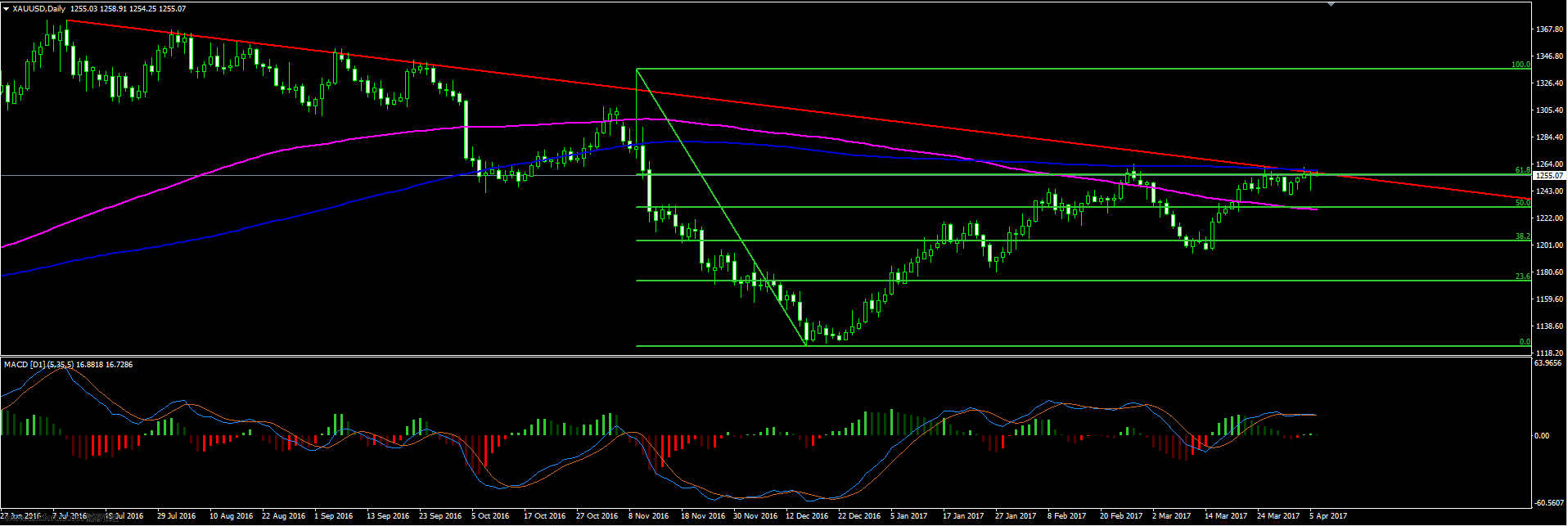This screenshot has height=526, width=1568.
Task: Click the 0.00 MACD zero level label
Action: 1542,436
